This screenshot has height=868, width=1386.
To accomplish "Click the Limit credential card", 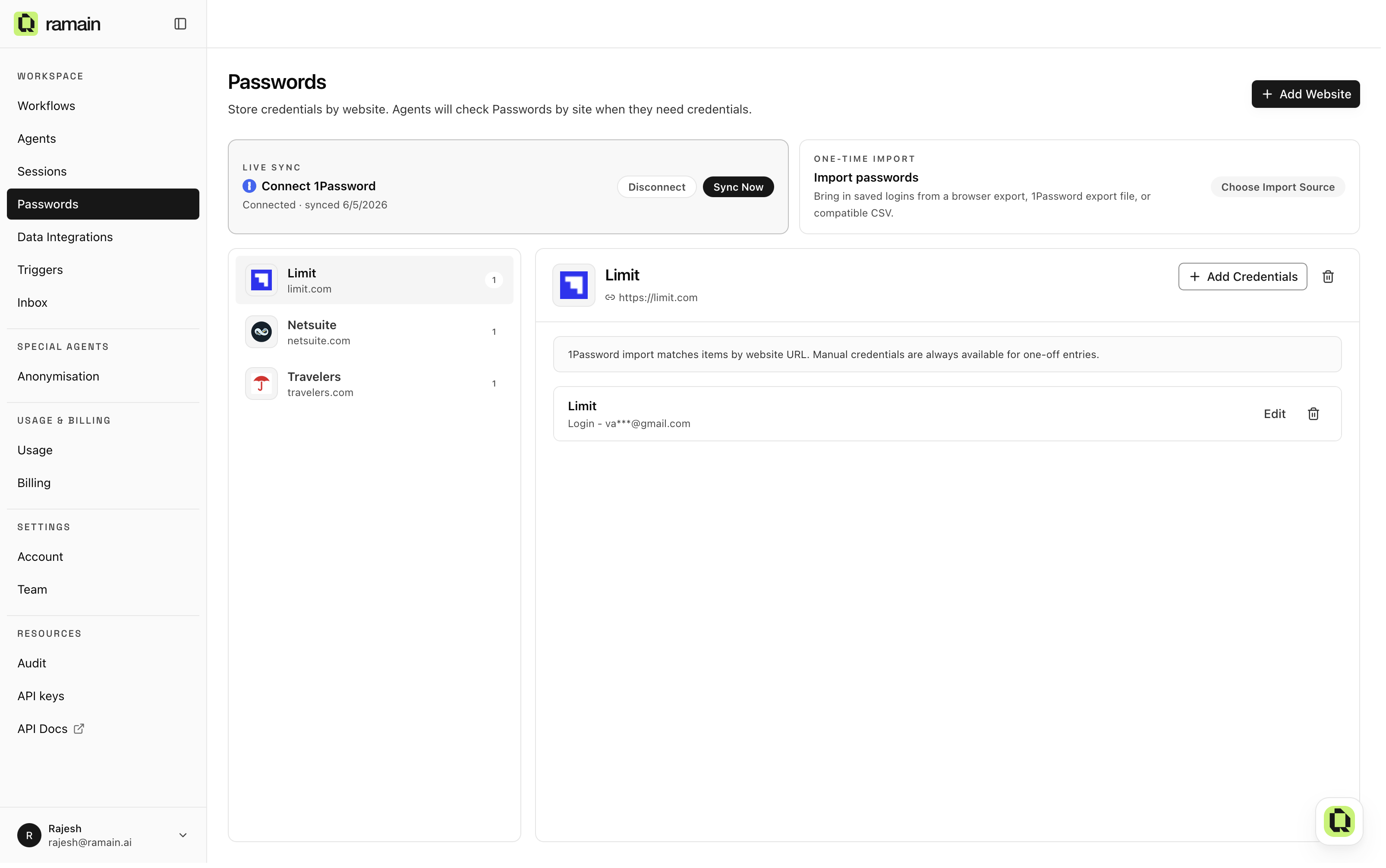I will tap(947, 414).
